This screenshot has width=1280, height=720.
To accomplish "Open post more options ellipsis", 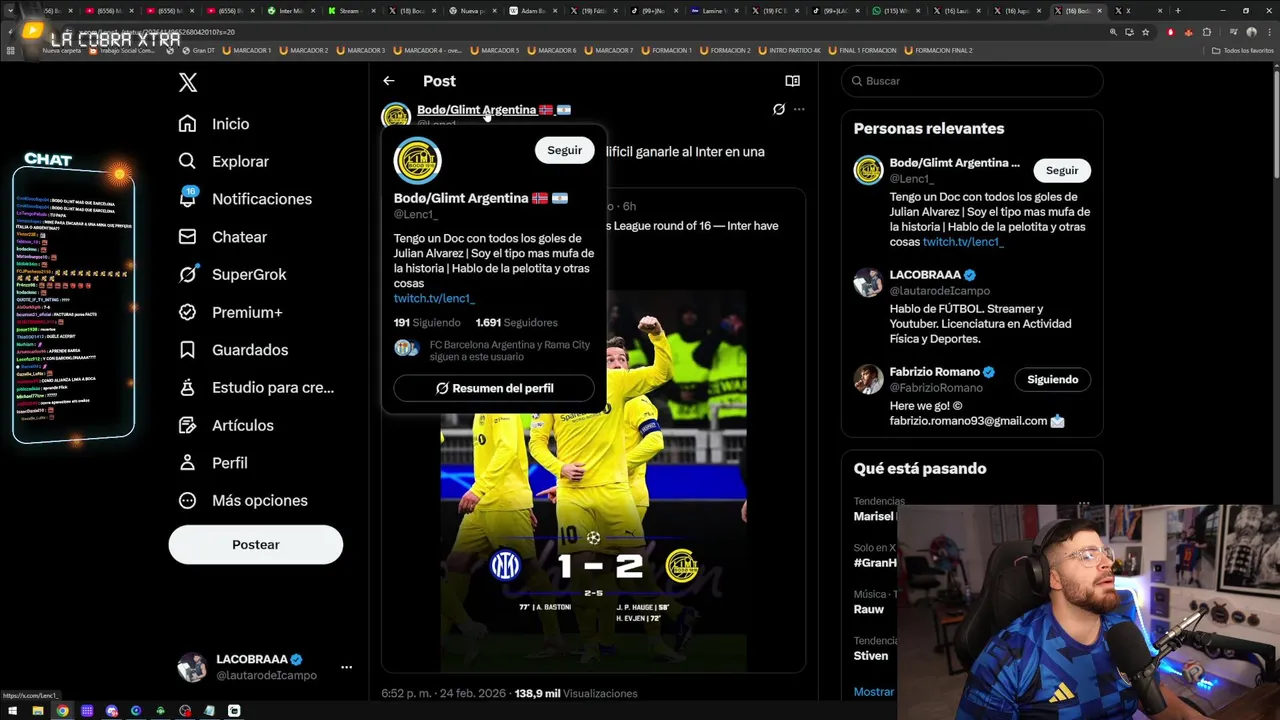I will pos(799,109).
